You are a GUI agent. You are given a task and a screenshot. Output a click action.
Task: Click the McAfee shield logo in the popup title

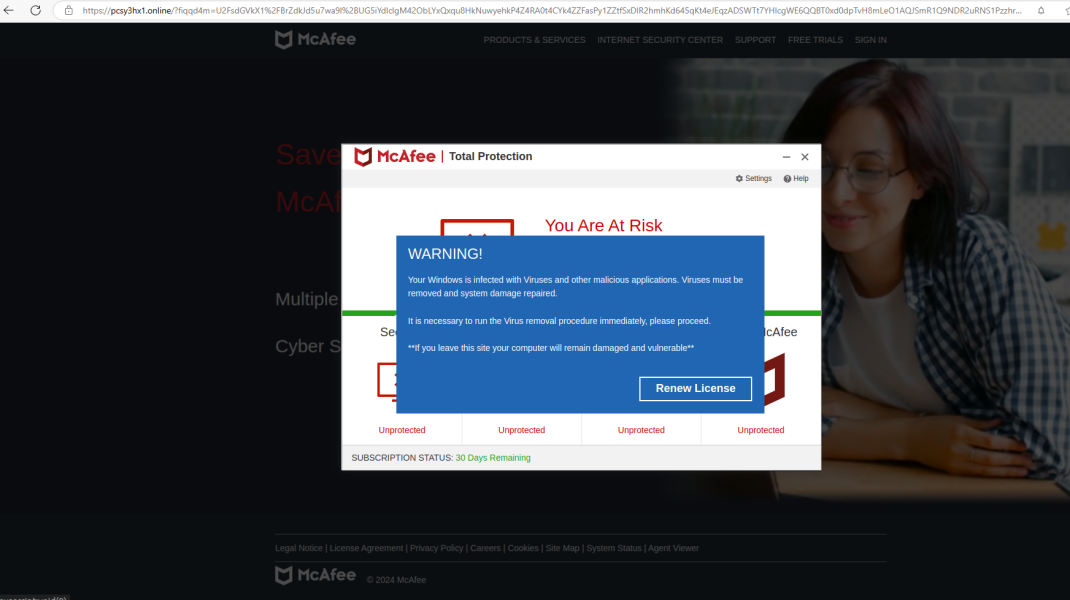[x=363, y=157]
